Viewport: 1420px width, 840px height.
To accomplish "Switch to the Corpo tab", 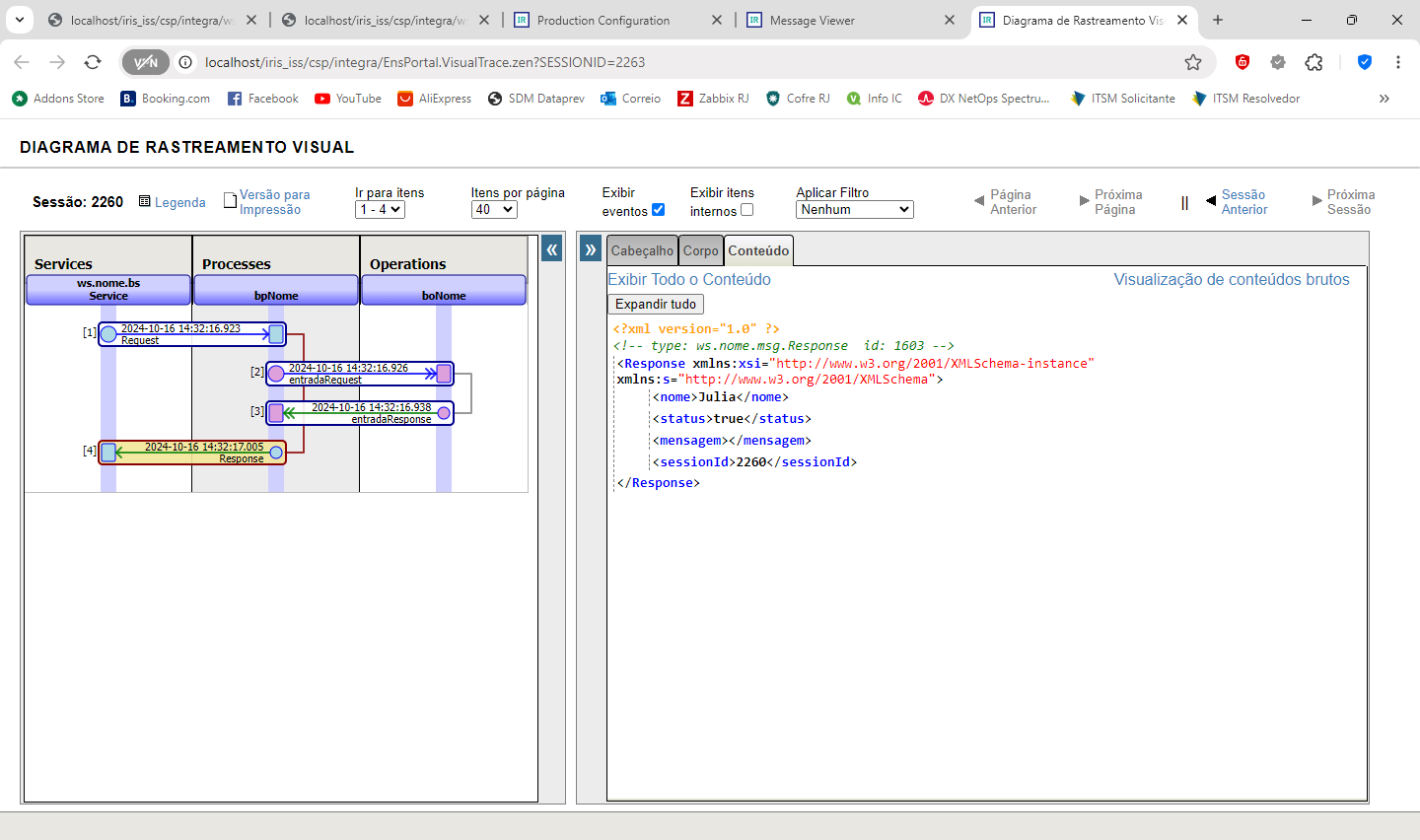I will point(701,250).
